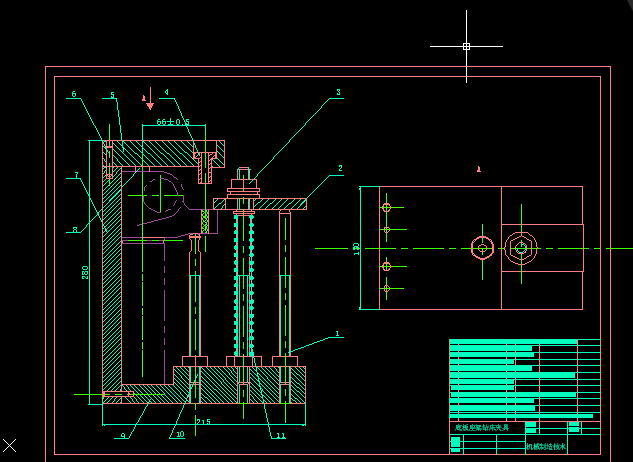The width and height of the screenshot is (633, 462).
Task: Select the 66±0.5 dimension text
Action: coord(172,122)
